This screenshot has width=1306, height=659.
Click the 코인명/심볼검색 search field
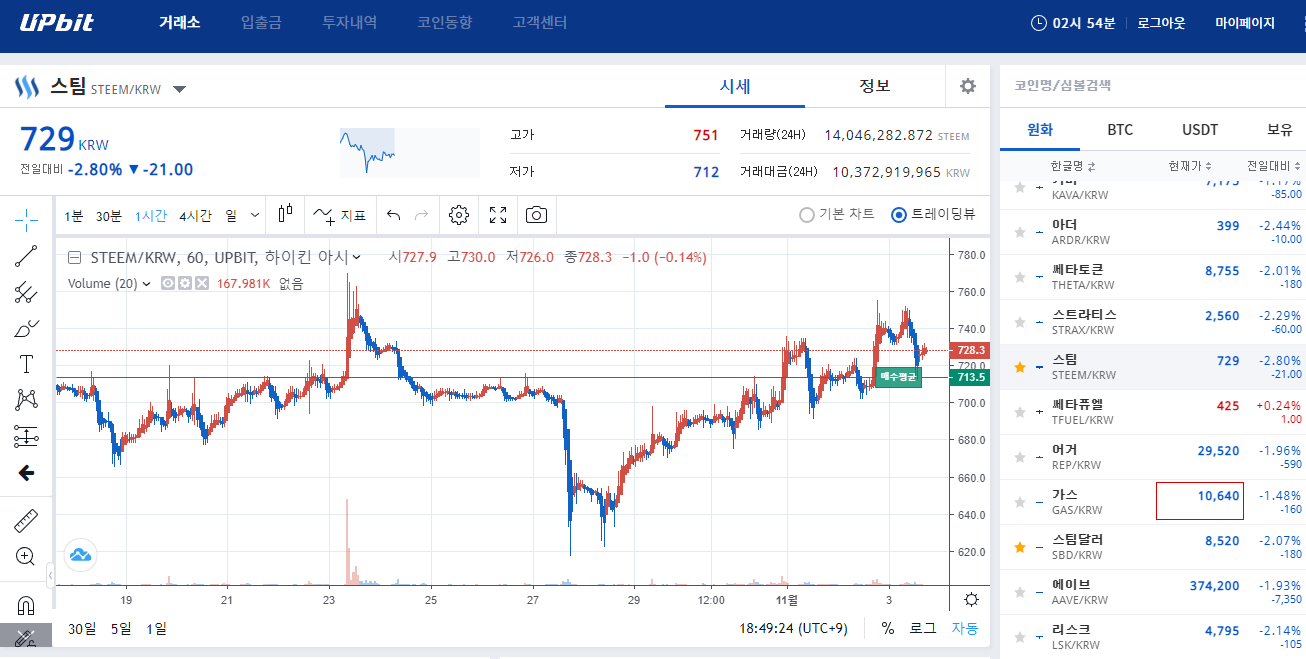(1153, 86)
